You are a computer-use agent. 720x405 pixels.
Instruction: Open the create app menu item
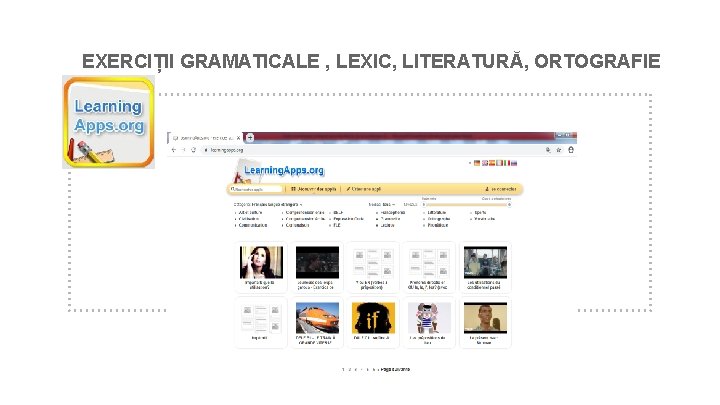(x=364, y=189)
